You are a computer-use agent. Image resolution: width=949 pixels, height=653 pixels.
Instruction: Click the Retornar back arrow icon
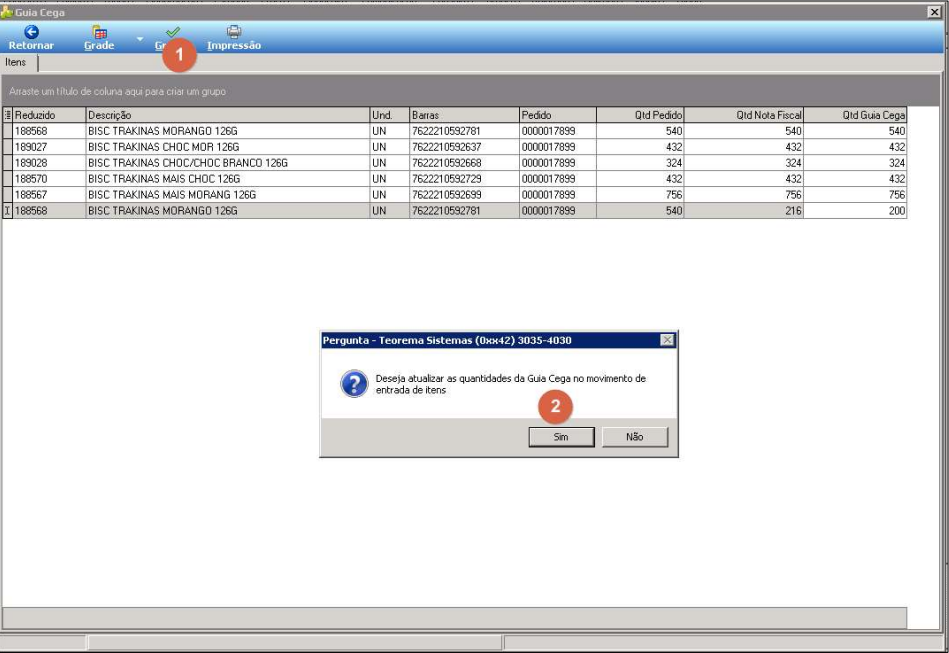click(31, 31)
